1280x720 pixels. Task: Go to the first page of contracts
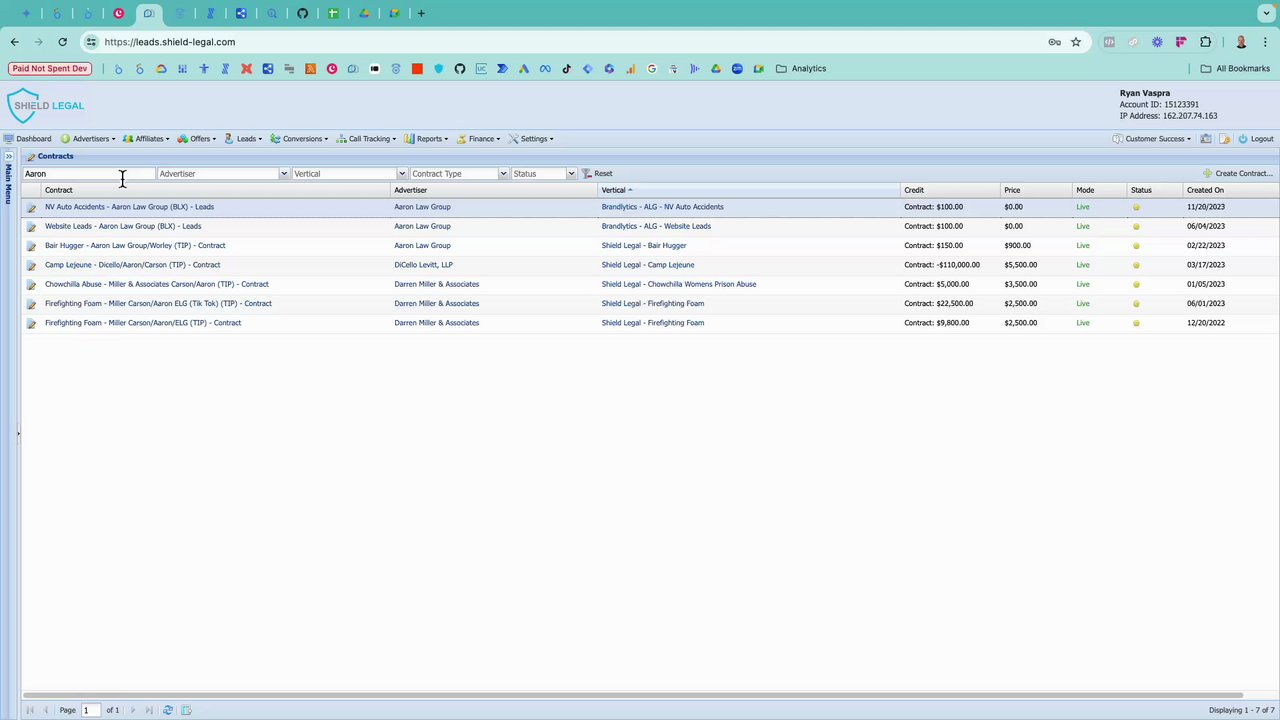tap(30, 710)
